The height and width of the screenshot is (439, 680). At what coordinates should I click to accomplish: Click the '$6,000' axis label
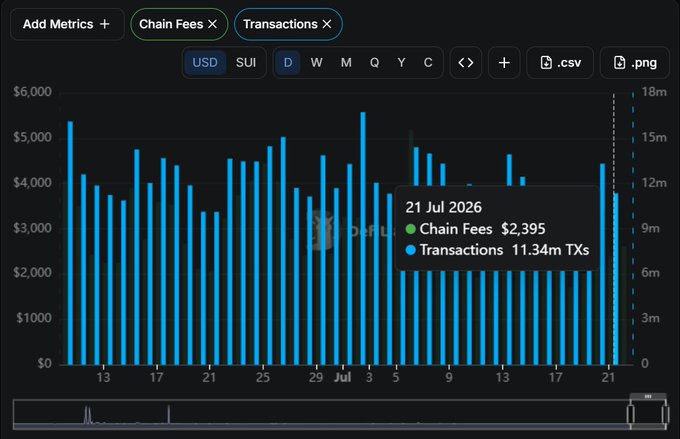[x=33, y=92]
